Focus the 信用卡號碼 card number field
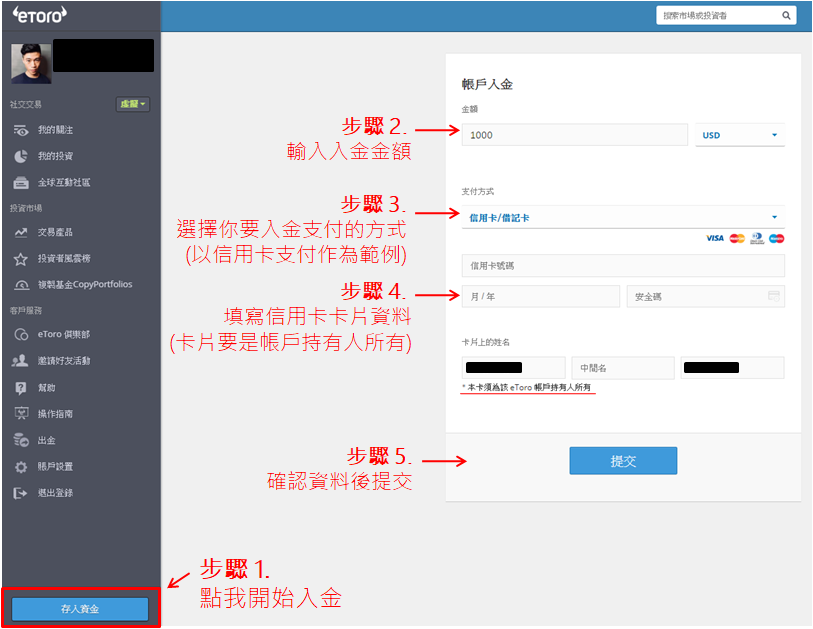The image size is (813, 629). point(623,265)
